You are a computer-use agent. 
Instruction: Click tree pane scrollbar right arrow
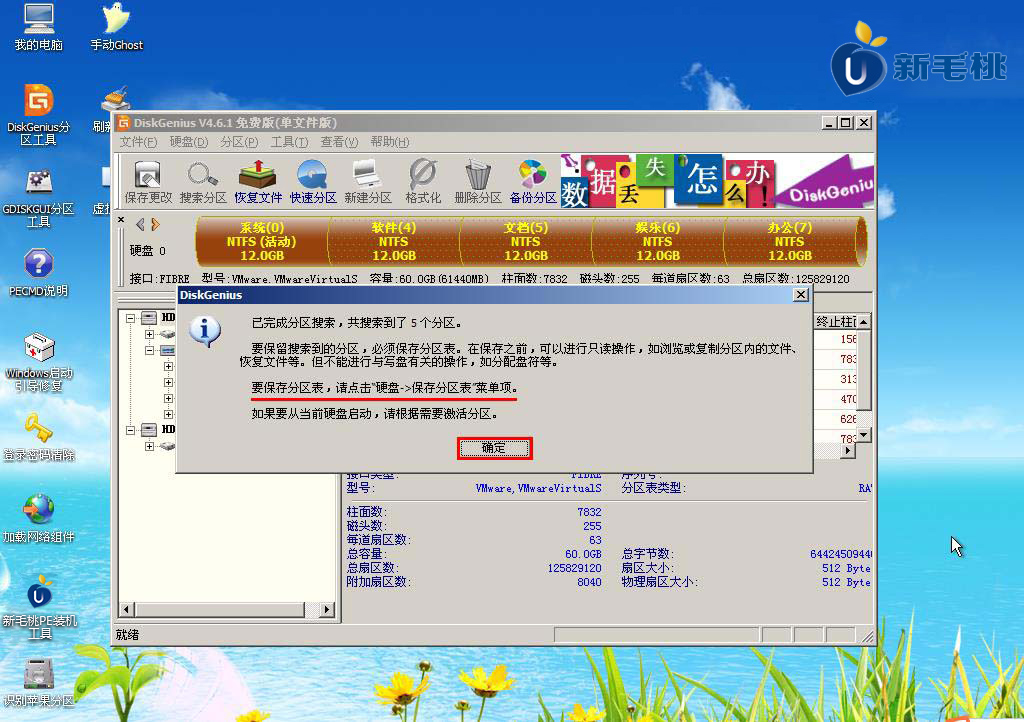point(327,610)
